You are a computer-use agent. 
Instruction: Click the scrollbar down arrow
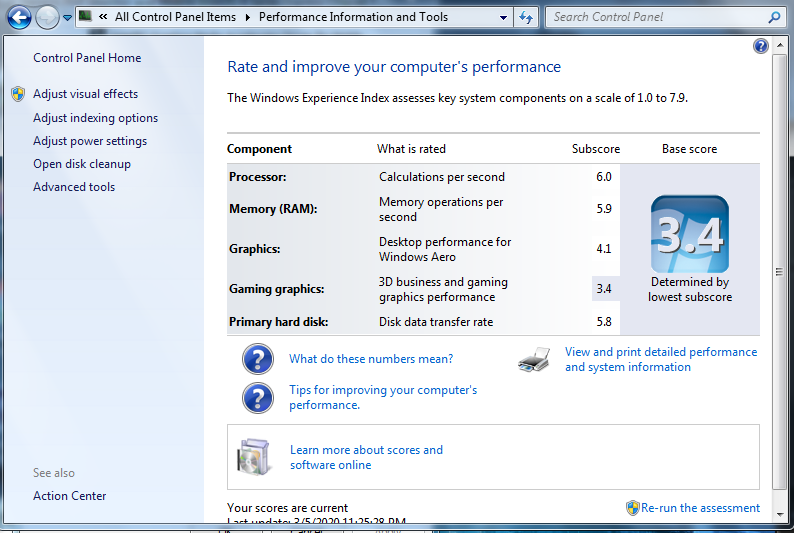coord(780,515)
